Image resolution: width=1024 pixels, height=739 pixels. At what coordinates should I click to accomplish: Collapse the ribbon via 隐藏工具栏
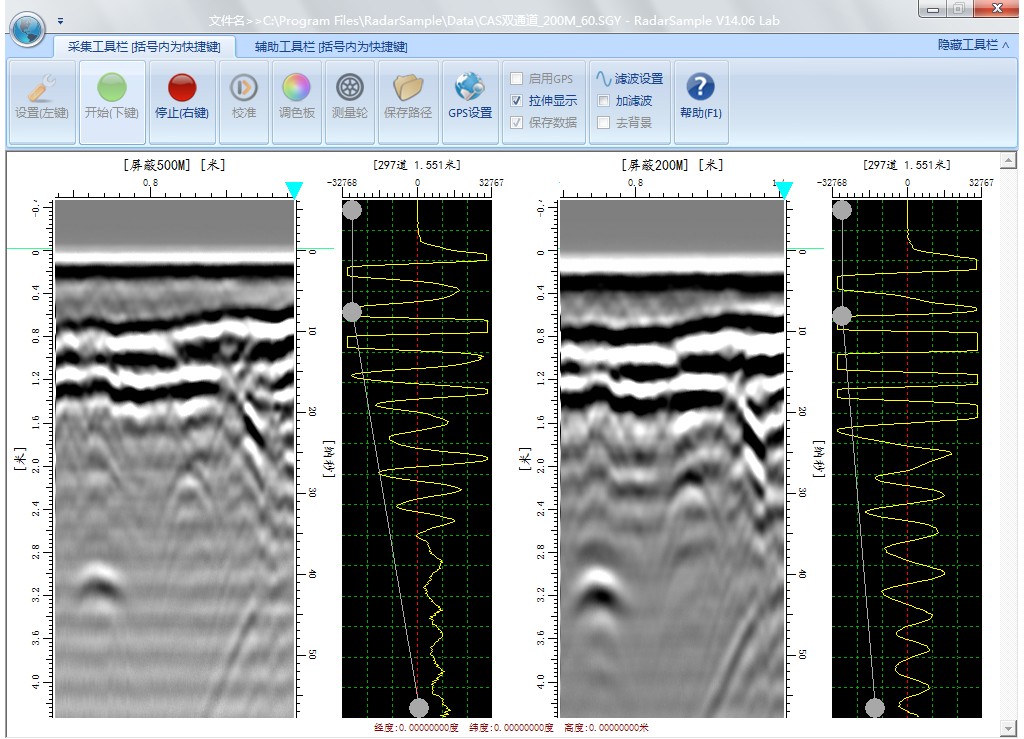click(972, 46)
